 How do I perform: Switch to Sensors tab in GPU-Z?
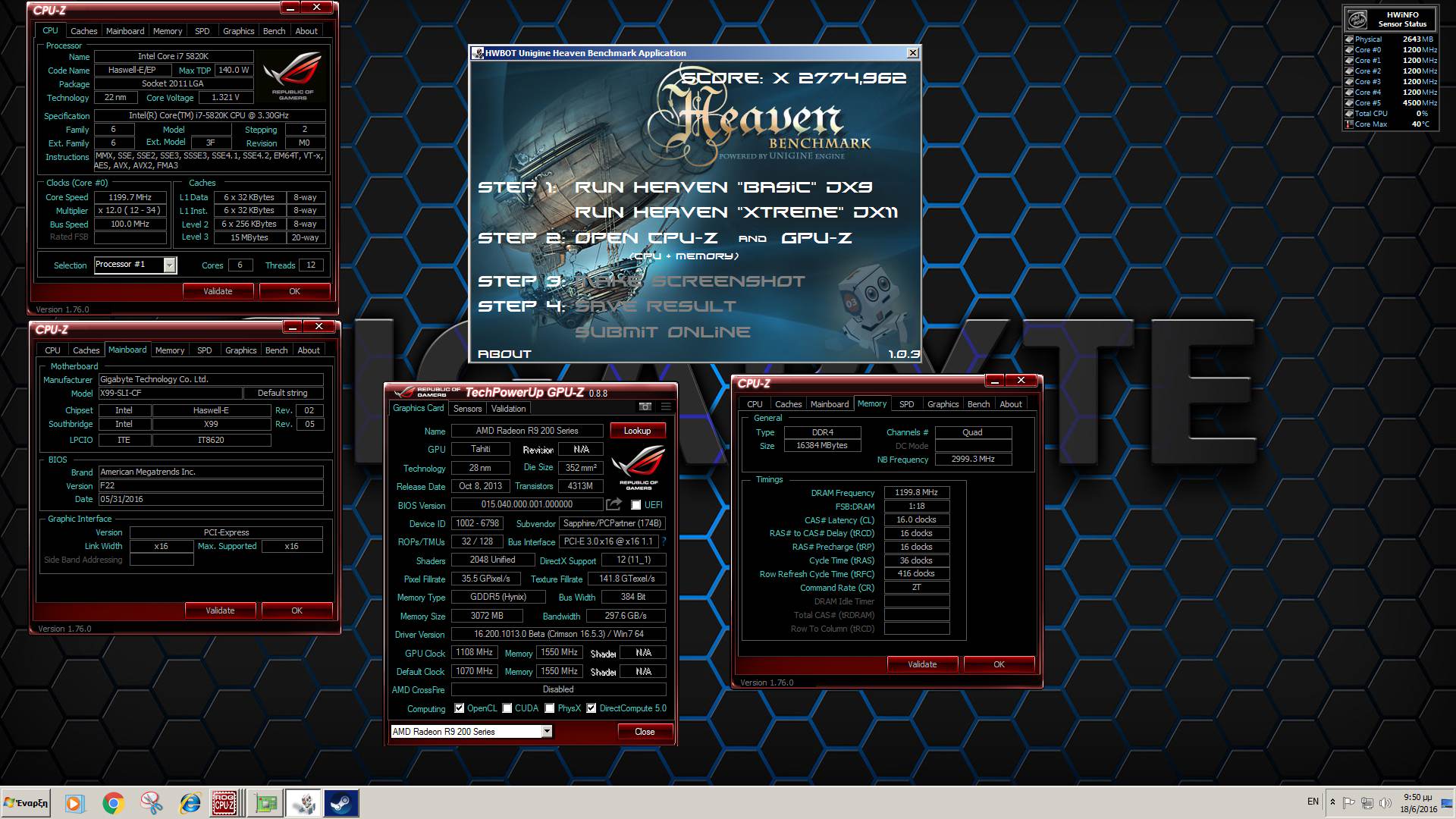pyautogui.click(x=467, y=409)
